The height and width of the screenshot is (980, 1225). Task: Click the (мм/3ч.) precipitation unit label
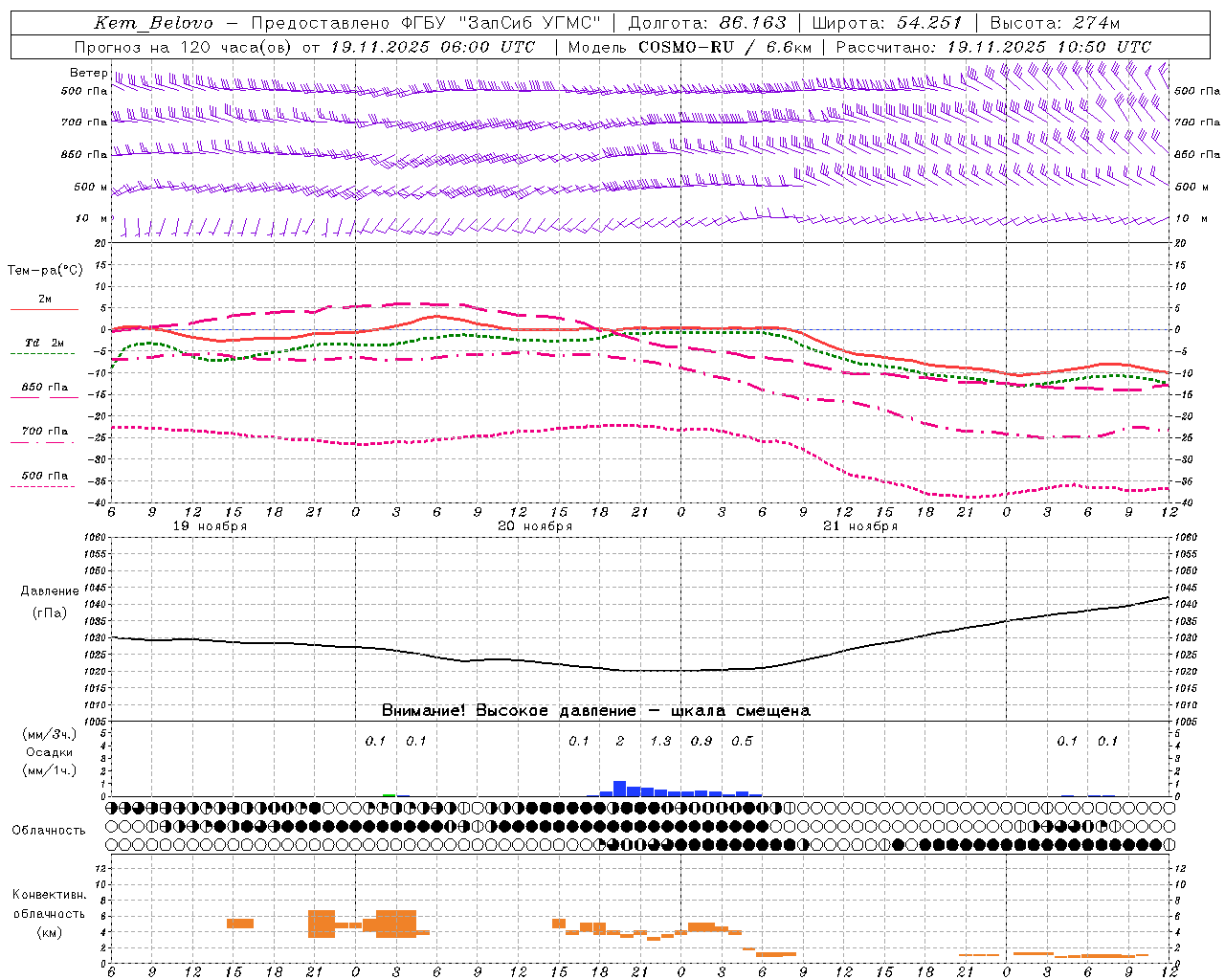[49, 735]
